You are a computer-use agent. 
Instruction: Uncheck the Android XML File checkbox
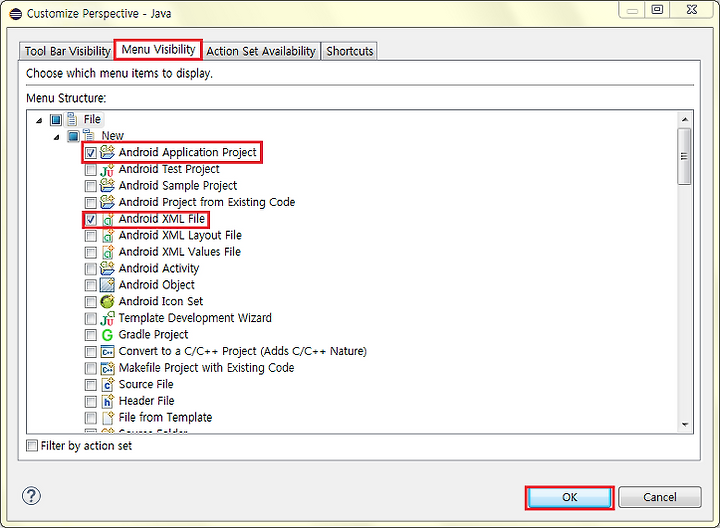point(90,219)
